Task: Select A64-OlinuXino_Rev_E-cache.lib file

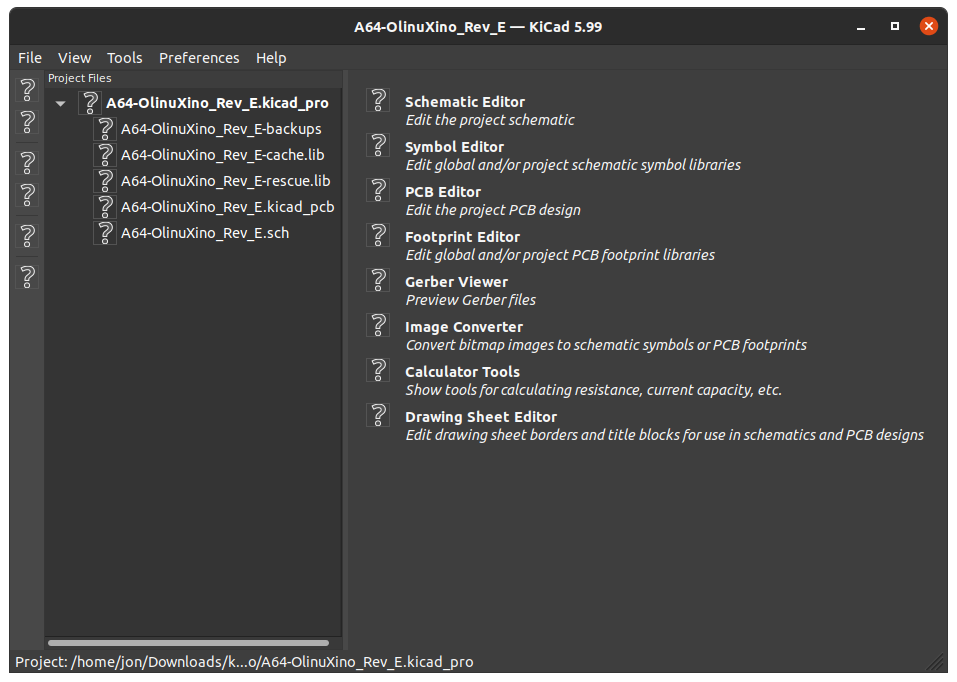Action: 222,155
